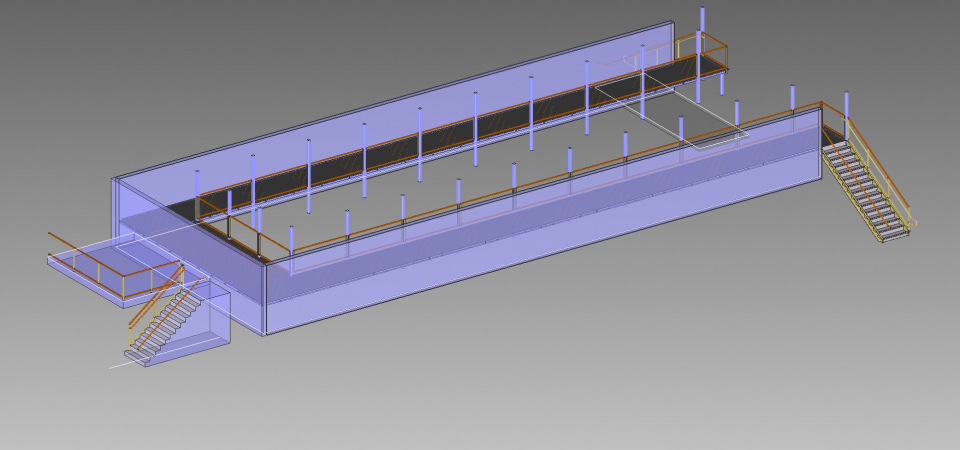Click the column beside the right staircase top
Image resolution: width=960 pixels, height=450 pixels.
(846, 110)
